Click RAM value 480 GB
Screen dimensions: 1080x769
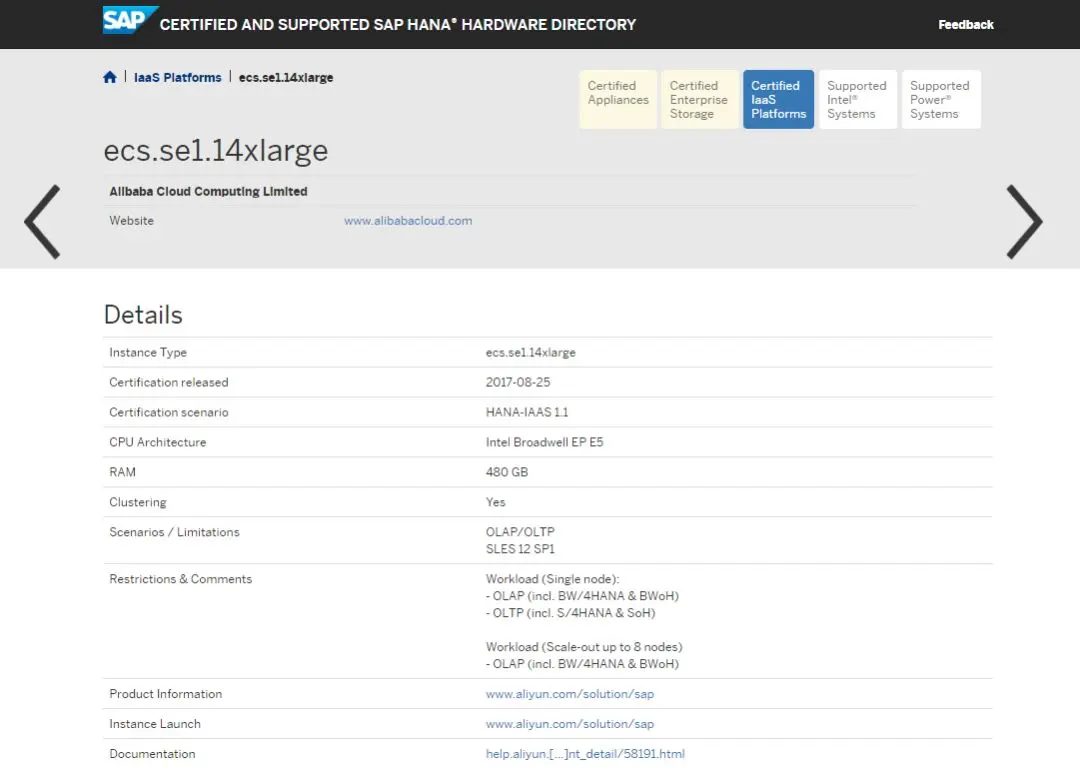[507, 472]
